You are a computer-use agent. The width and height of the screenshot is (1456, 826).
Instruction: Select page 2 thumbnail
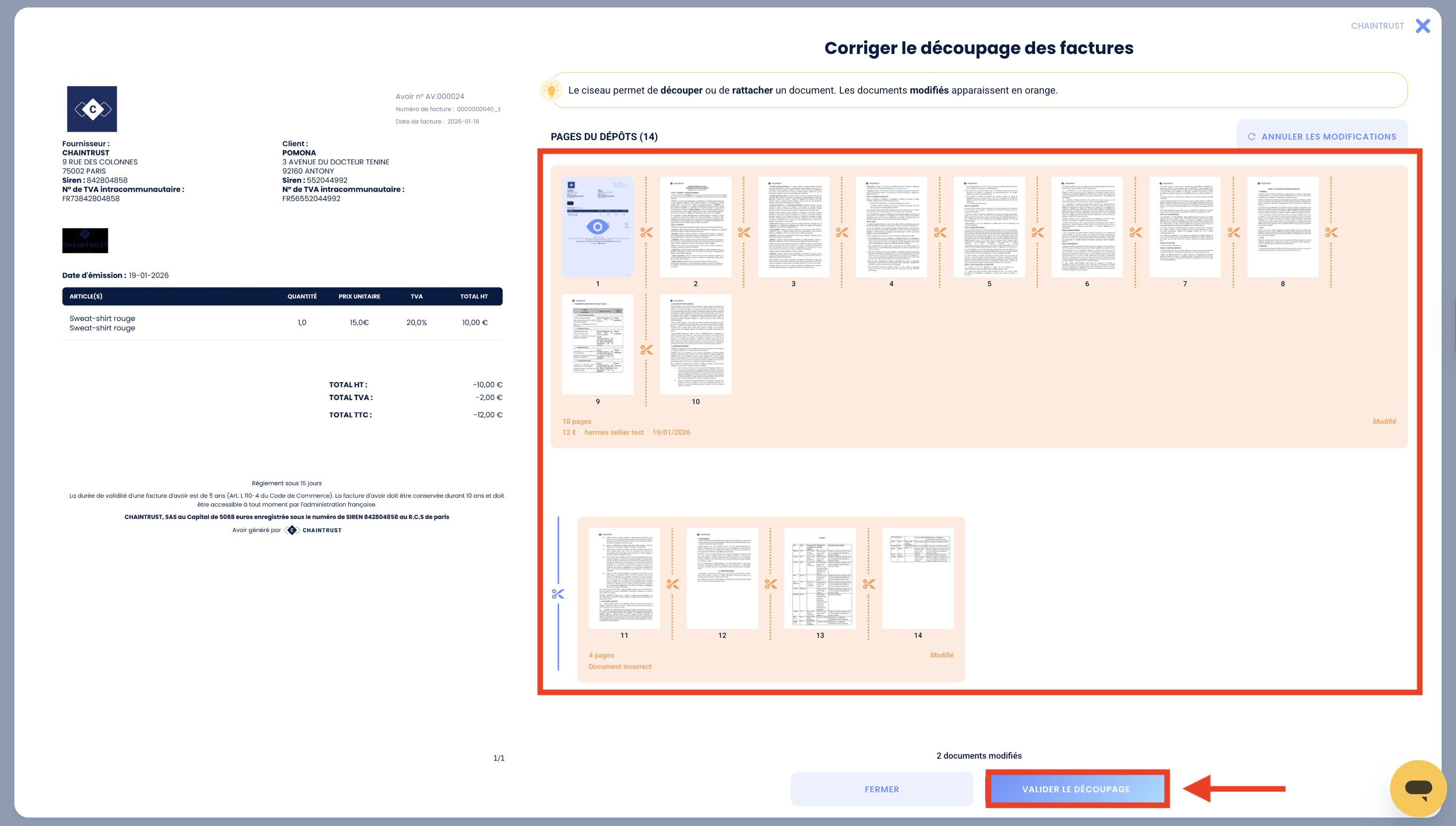(695, 227)
